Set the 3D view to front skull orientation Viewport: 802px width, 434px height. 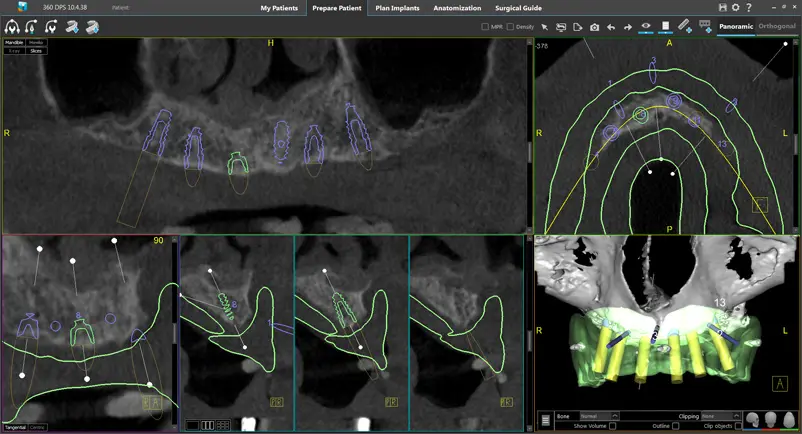click(770, 420)
